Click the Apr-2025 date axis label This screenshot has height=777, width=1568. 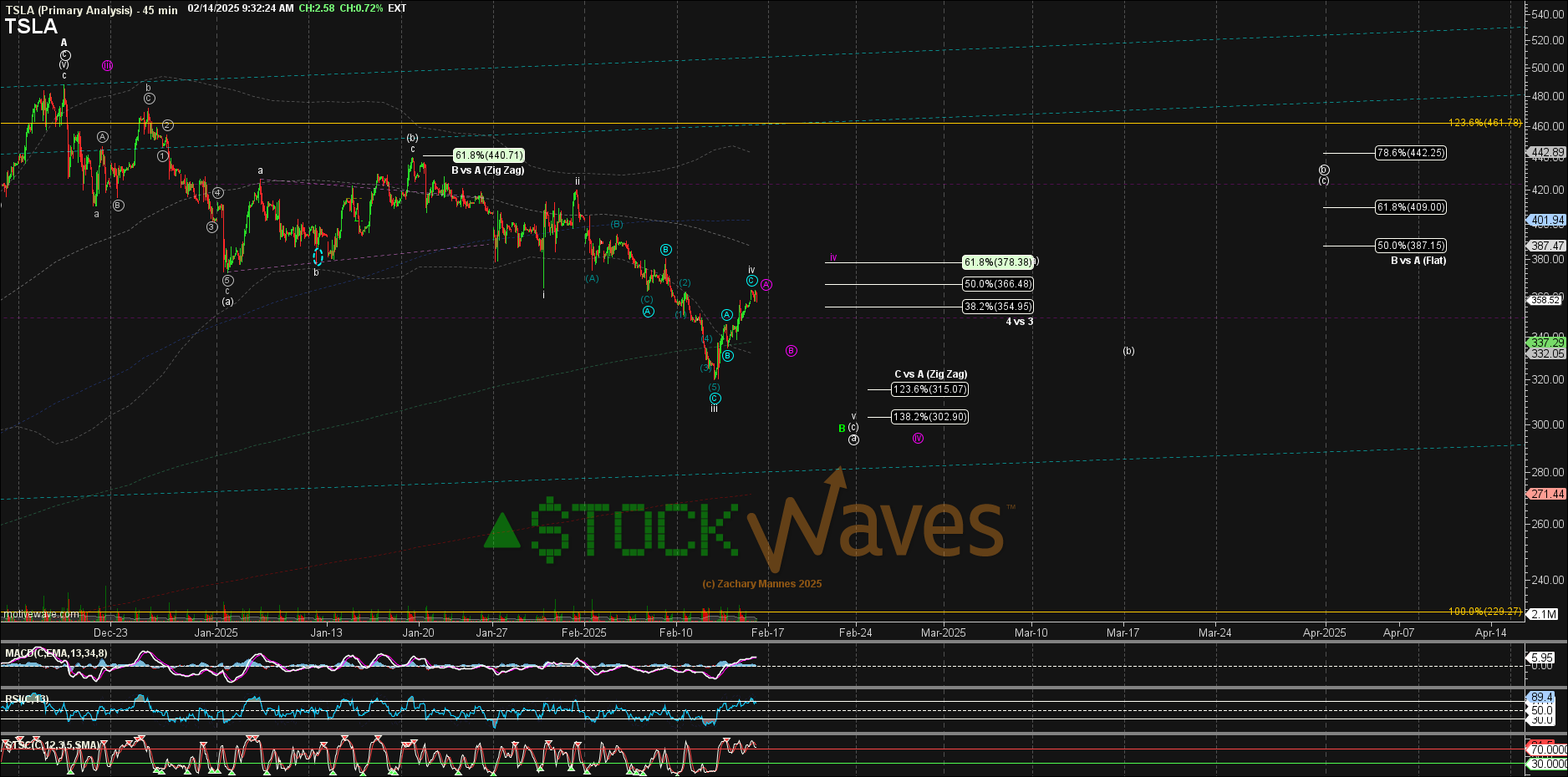tap(1324, 632)
